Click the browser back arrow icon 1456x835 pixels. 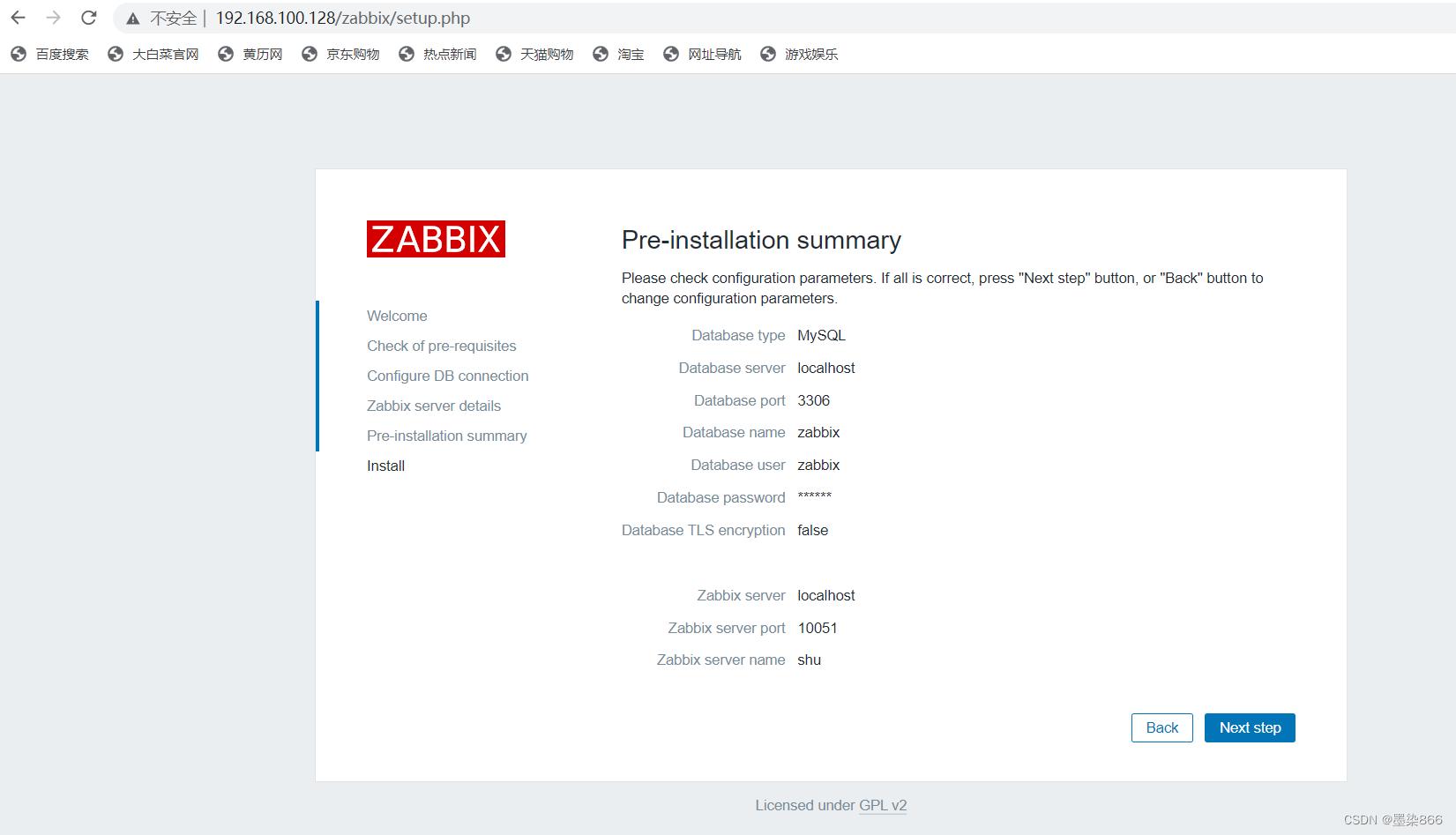click(19, 18)
